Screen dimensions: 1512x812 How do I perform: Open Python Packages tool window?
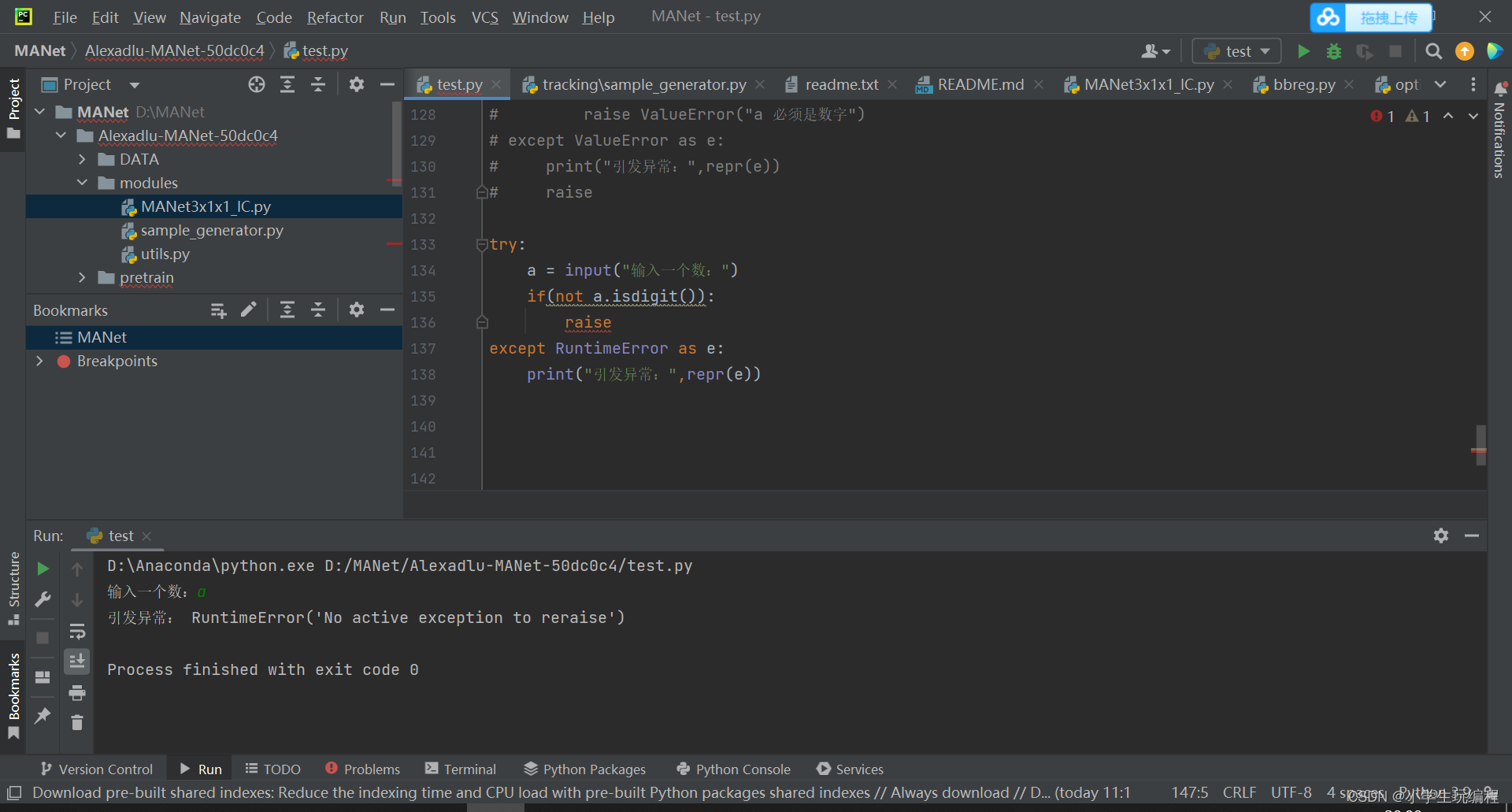click(x=585, y=769)
